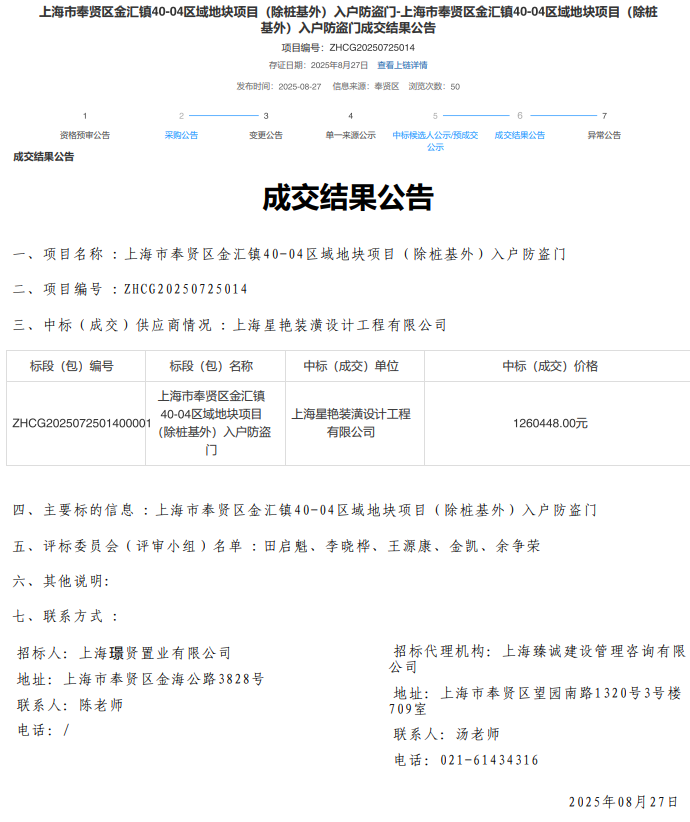Open the 采购公告 step
The width and height of the screenshot is (690, 822).
181,135
